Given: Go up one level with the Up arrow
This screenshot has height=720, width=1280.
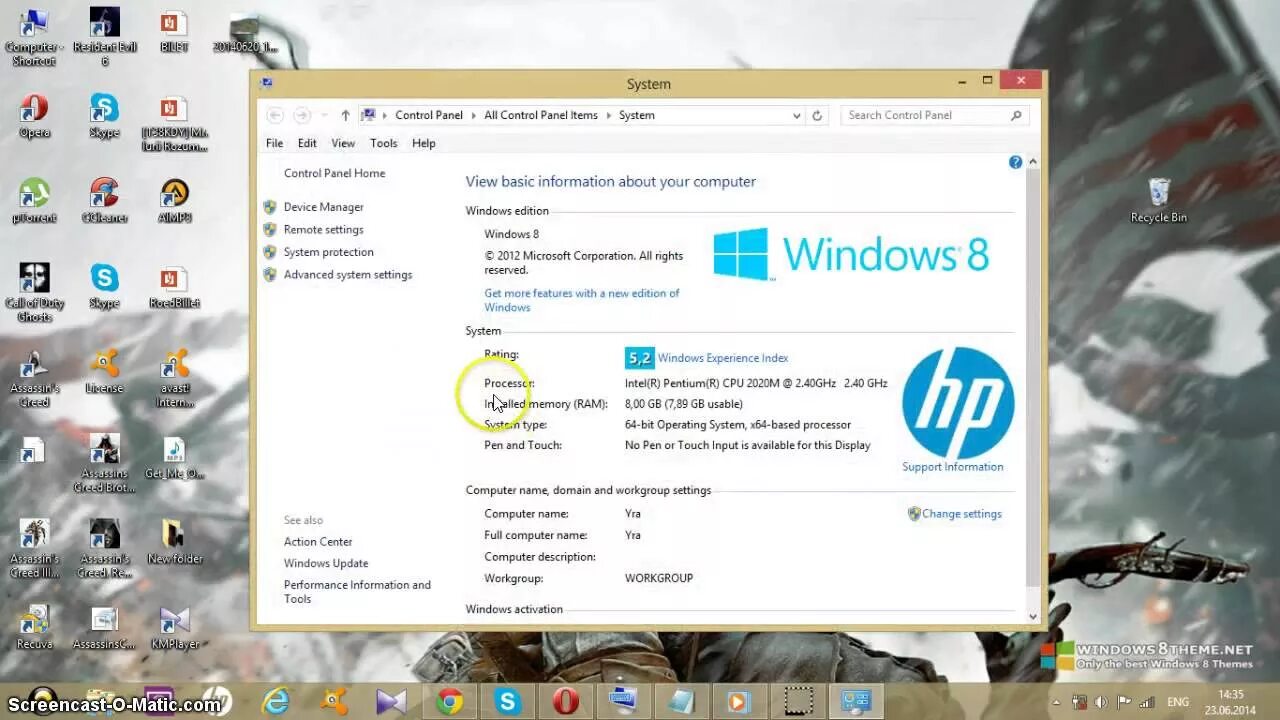Looking at the screenshot, I should click(x=345, y=115).
